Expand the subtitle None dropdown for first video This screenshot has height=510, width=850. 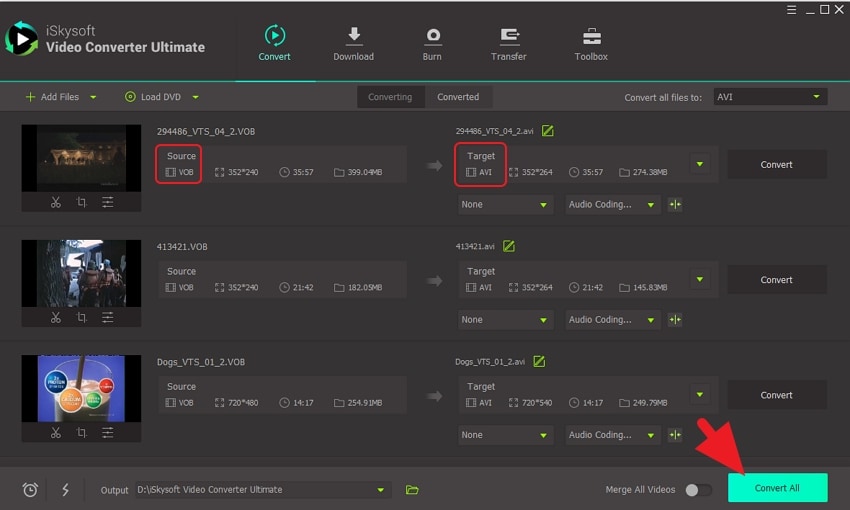tap(505, 205)
